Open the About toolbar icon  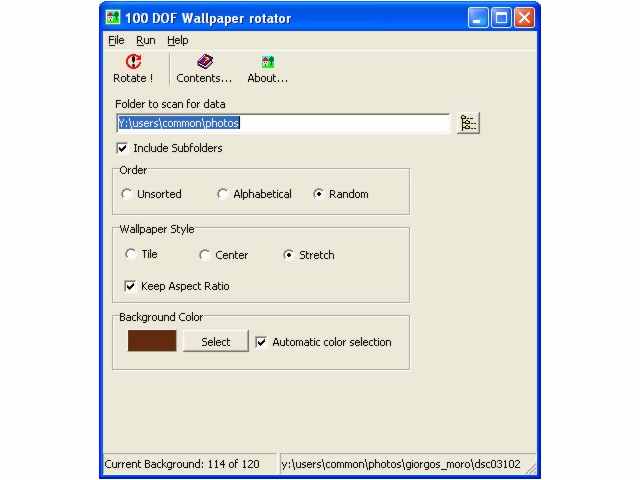[x=268, y=62]
